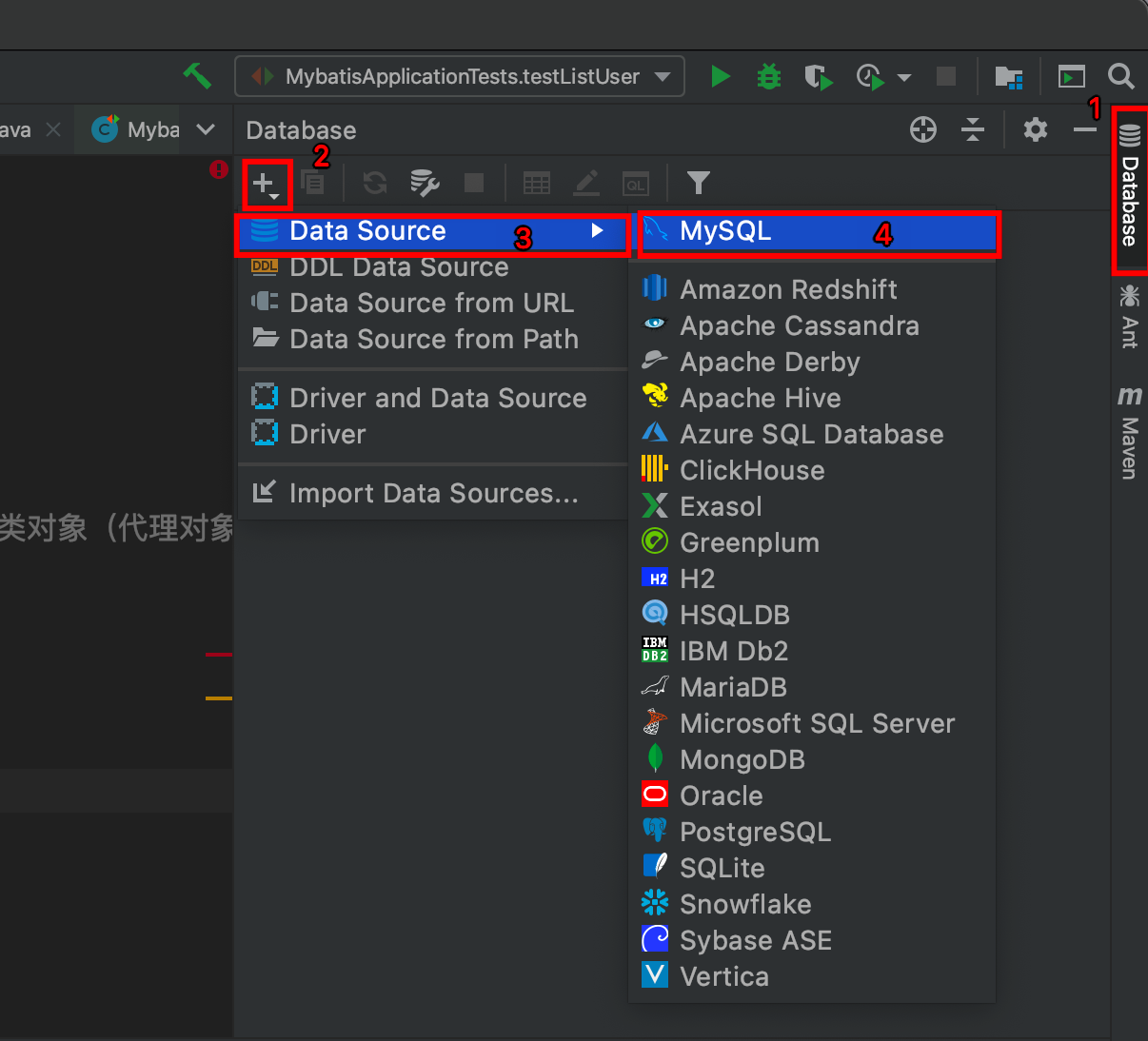Select Snowflake data source

click(x=812, y=905)
